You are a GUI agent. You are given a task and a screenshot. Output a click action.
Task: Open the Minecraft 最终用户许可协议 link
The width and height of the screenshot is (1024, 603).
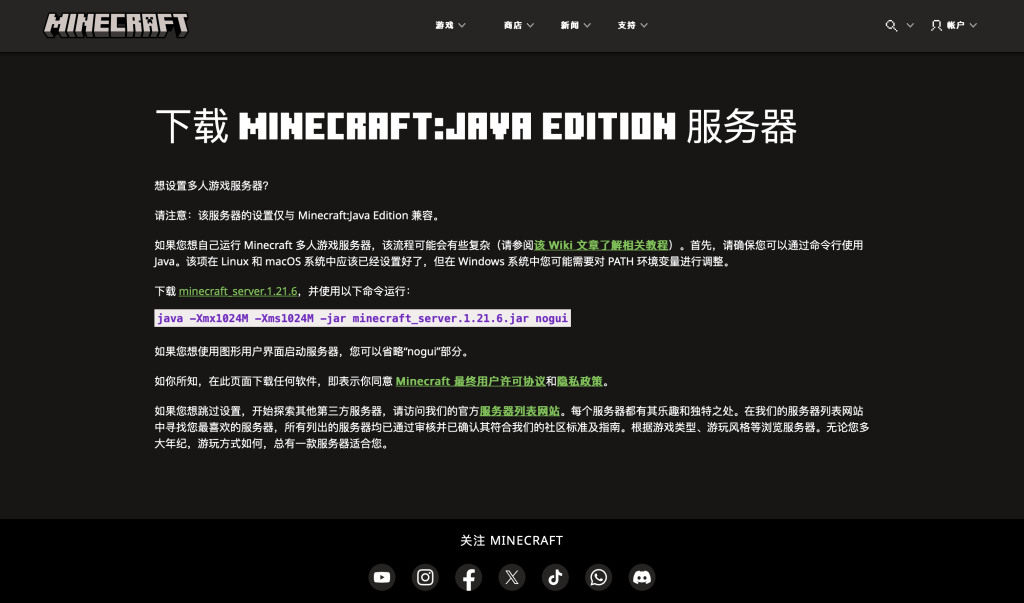(x=470, y=381)
